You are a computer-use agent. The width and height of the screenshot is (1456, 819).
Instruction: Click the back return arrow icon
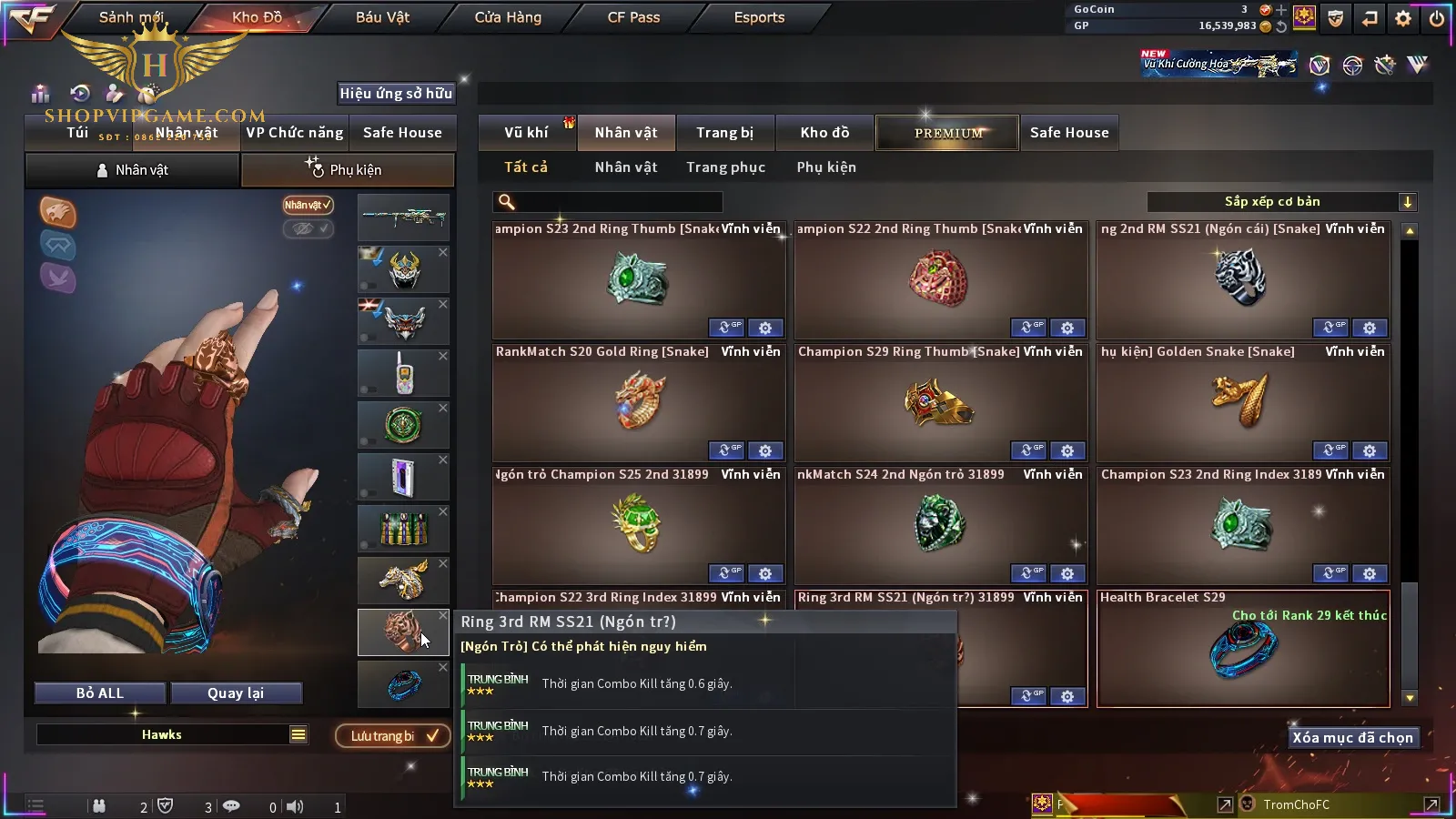[1370, 17]
